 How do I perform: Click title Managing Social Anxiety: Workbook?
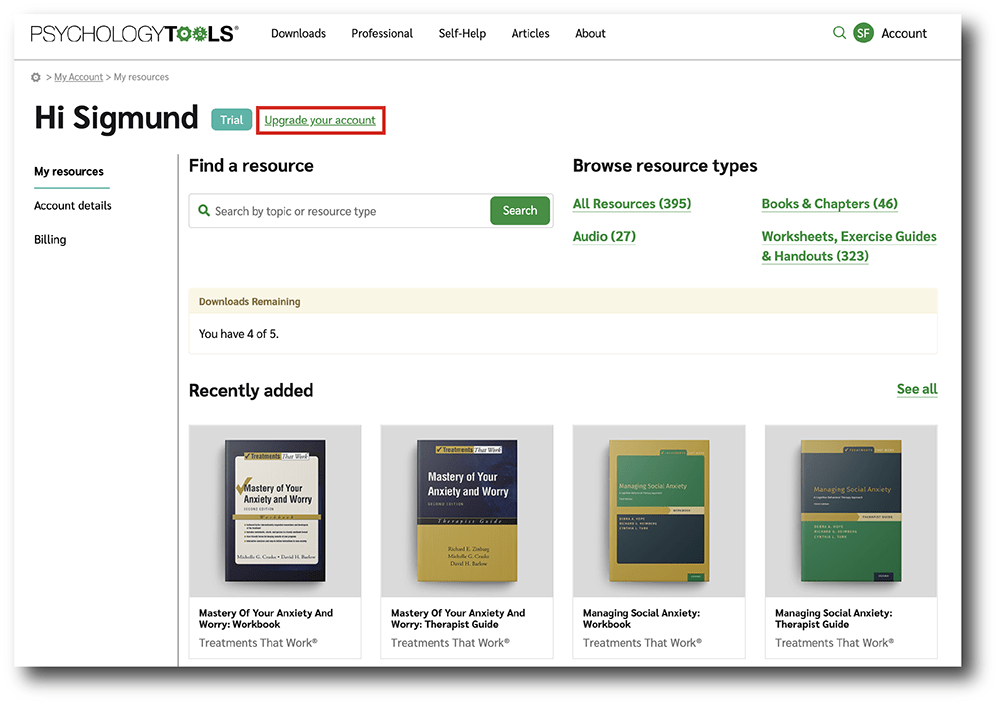[642, 619]
